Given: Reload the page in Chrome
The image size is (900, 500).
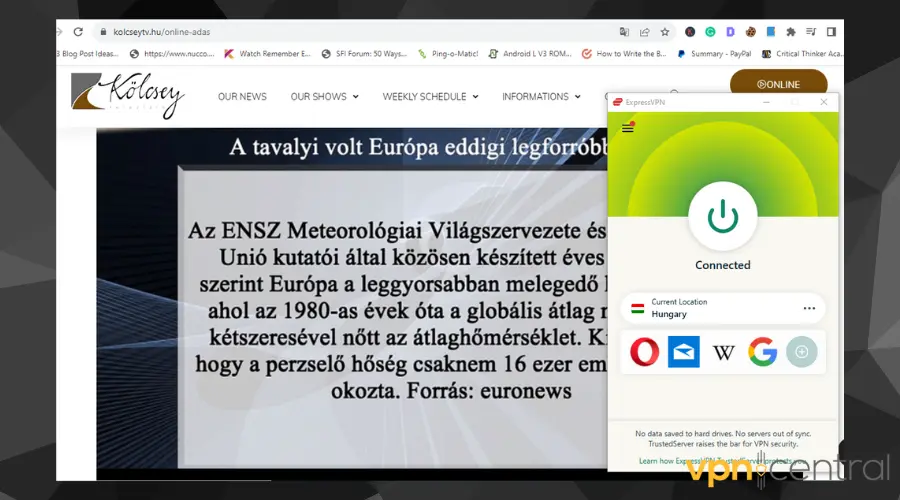Looking at the screenshot, I should coord(78,32).
